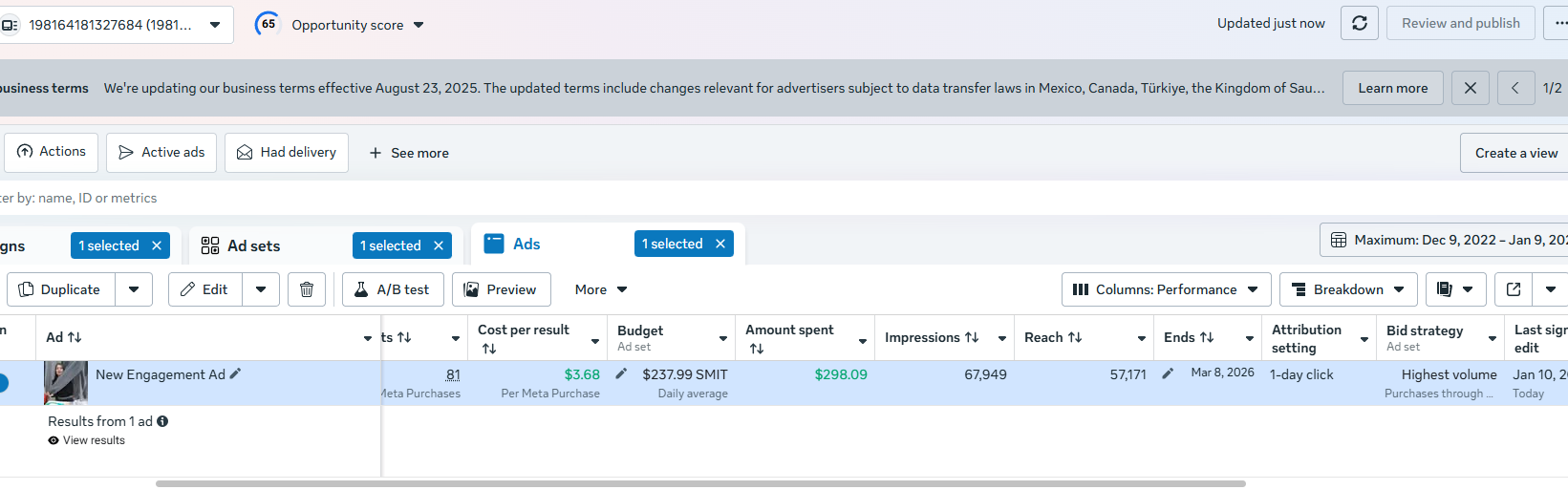1568x490 pixels.
Task: Edit budget pencil icon
Action: [621, 374]
